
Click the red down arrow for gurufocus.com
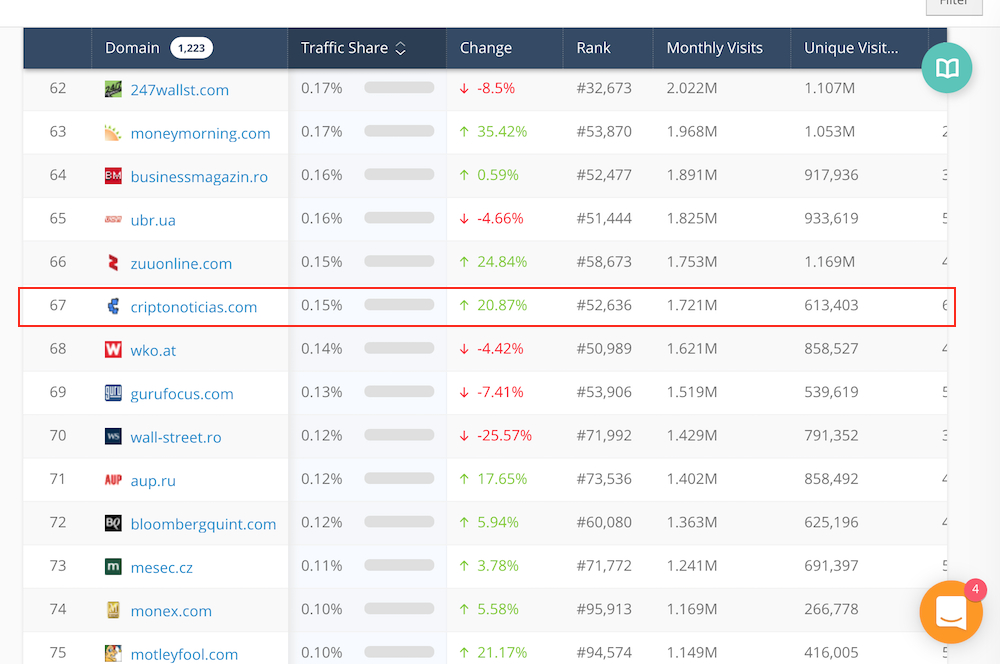464,392
